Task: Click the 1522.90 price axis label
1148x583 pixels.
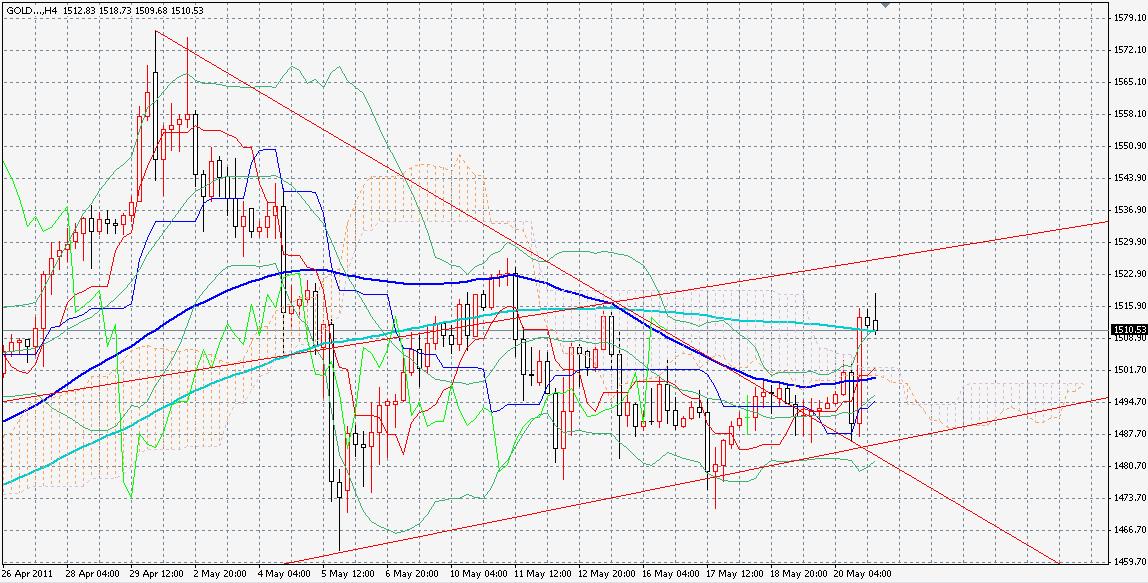Action: (x=1128, y=274)
